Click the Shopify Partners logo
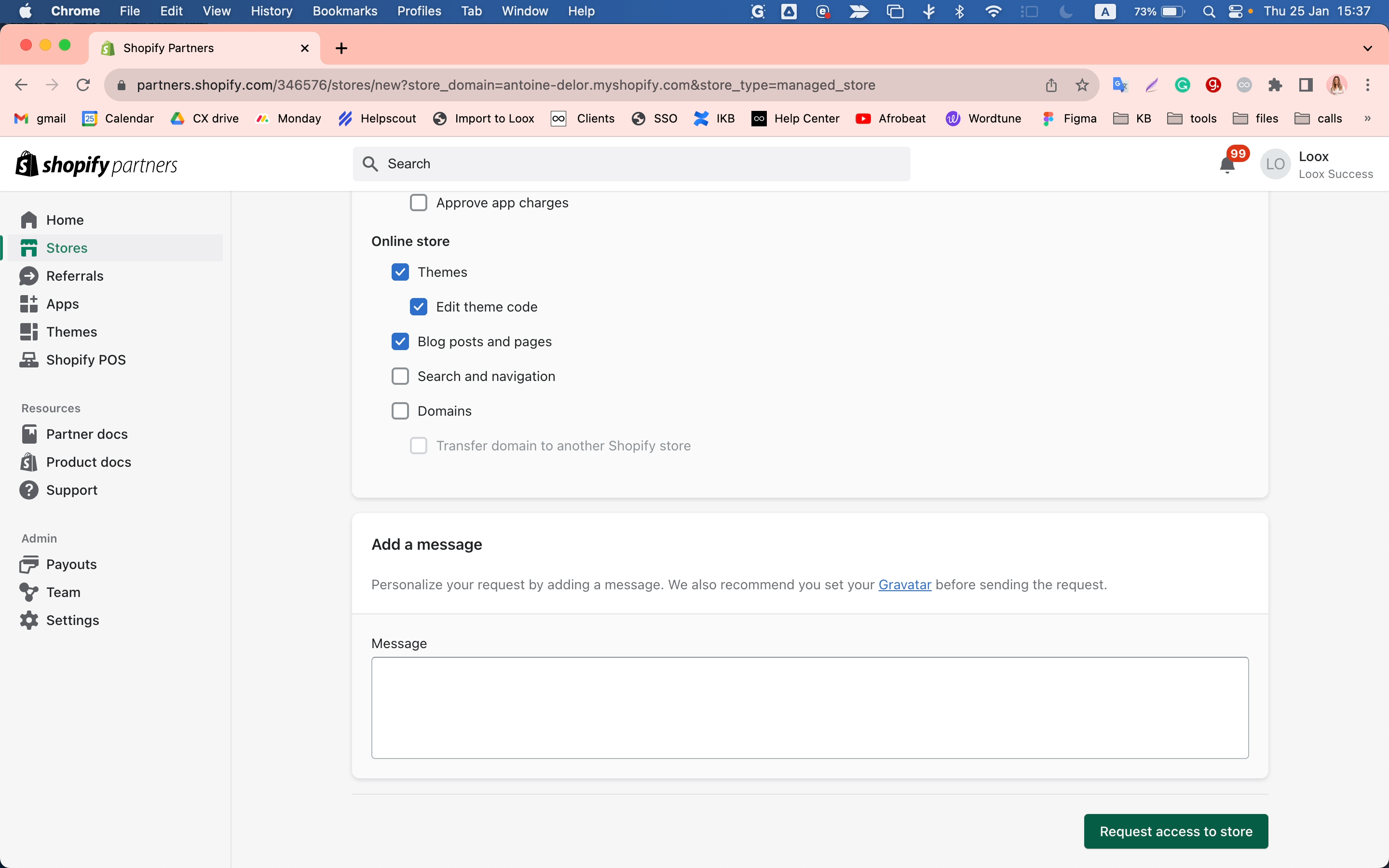Image resolution: width=1389 pixels, height=868 pixels. [96, 165]
